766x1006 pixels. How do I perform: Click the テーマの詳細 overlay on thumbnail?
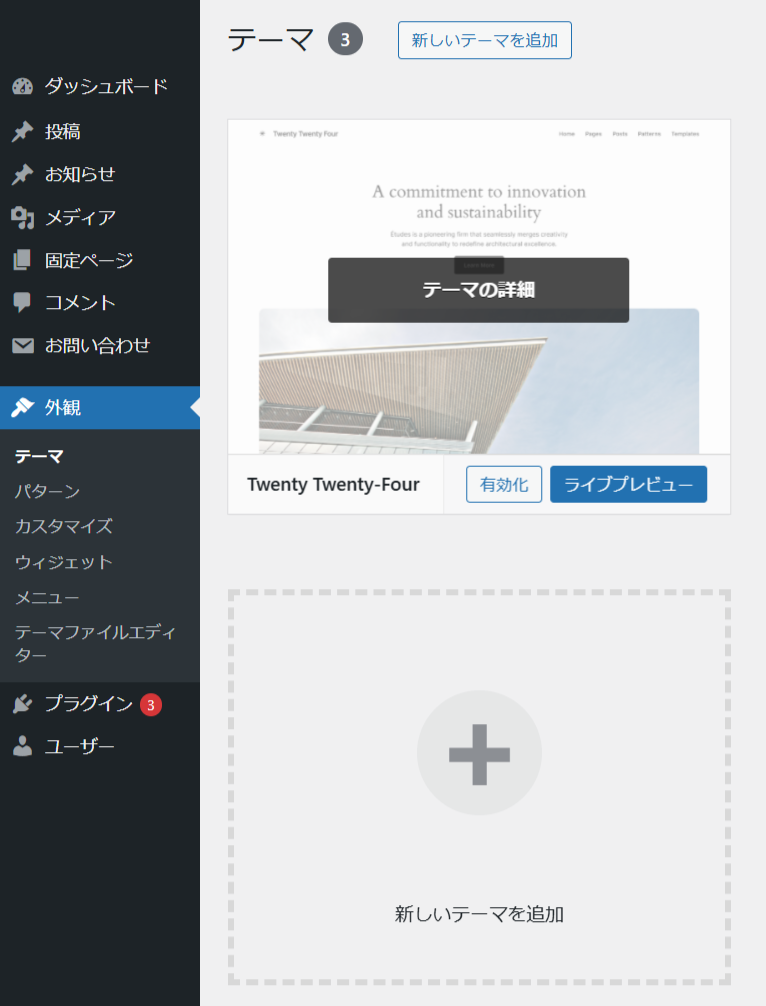[x=478, y=290]
